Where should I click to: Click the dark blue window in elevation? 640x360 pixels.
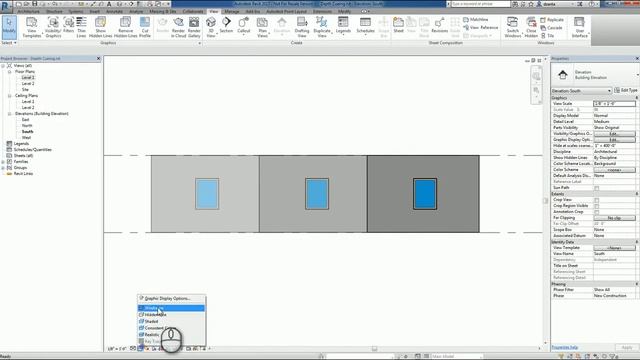(425, 194)
